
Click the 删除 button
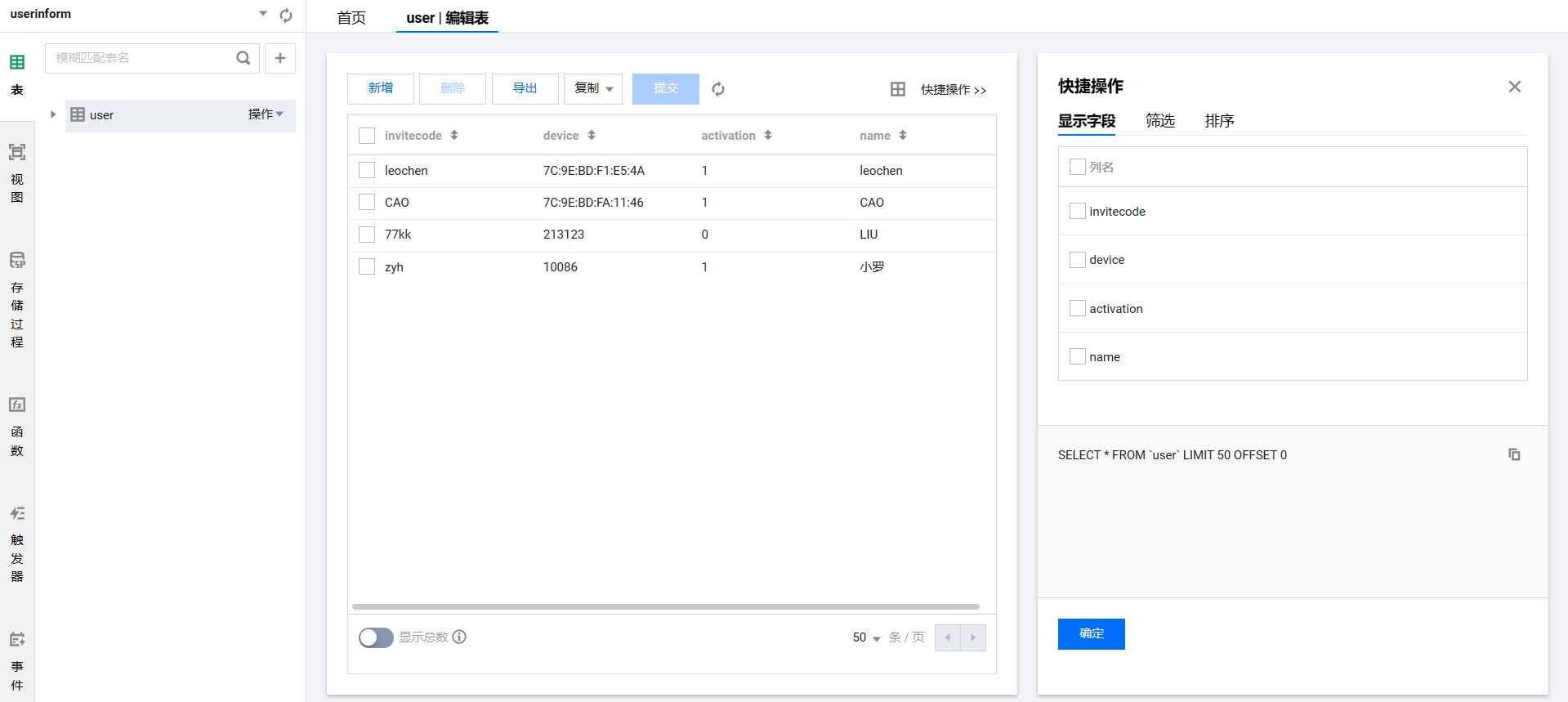click(453, 89)
